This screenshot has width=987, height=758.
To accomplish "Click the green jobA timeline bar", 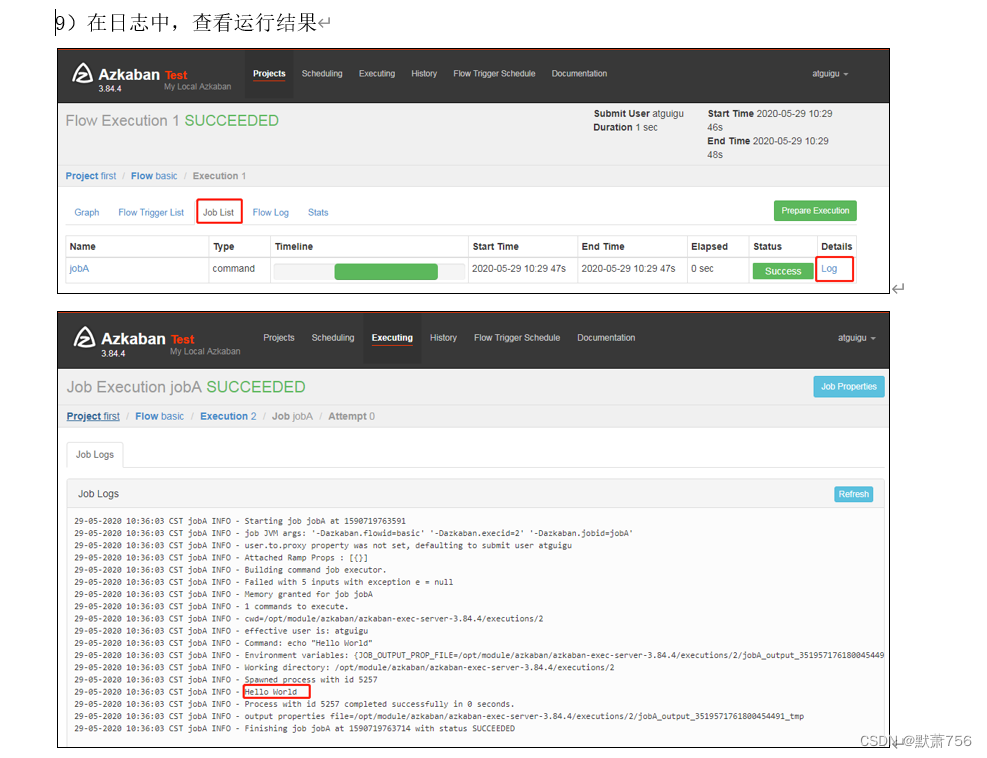I will pyautogui.click(x=386, y=272).
